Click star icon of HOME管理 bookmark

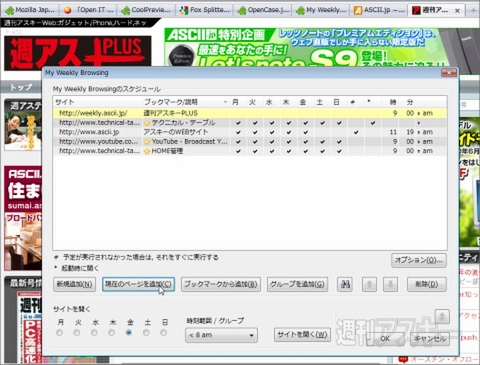(147, 151)
